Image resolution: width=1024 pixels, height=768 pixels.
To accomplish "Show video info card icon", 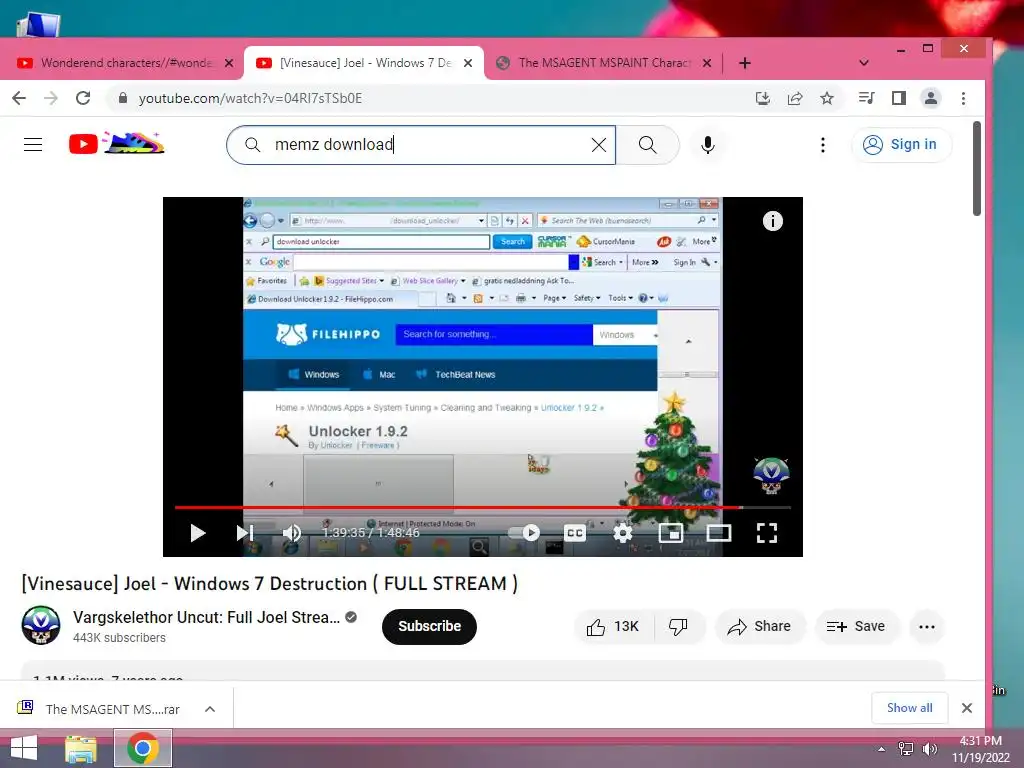I will [773, 221].
